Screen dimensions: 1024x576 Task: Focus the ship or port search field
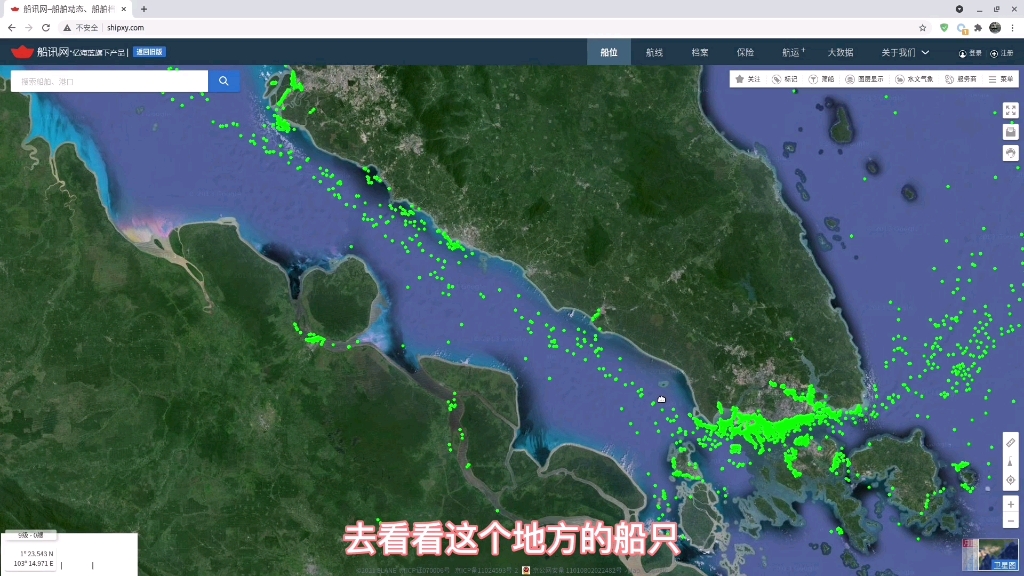(x=110, y=81)
